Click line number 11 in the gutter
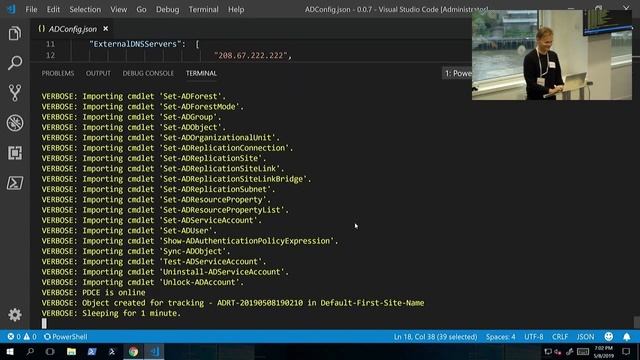 (50, 44)
